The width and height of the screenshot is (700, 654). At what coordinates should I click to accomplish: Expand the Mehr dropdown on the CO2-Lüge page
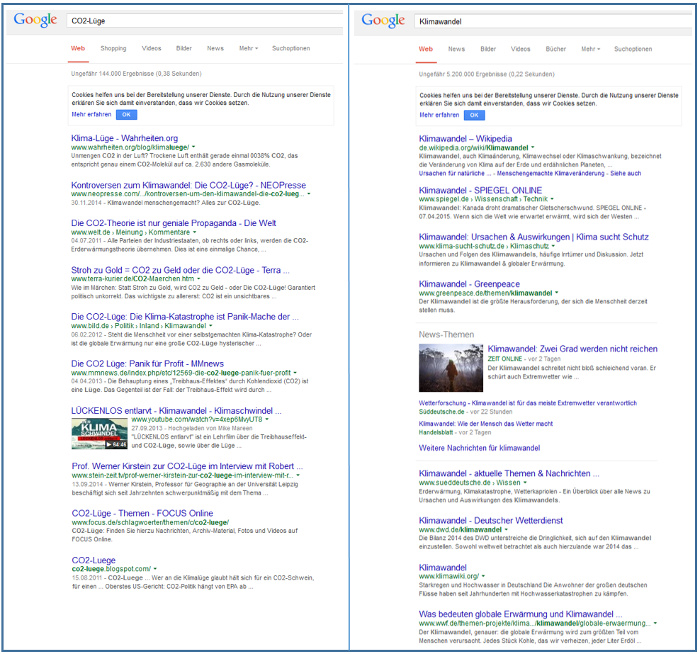pyautogui.click(x=247, y=48)
